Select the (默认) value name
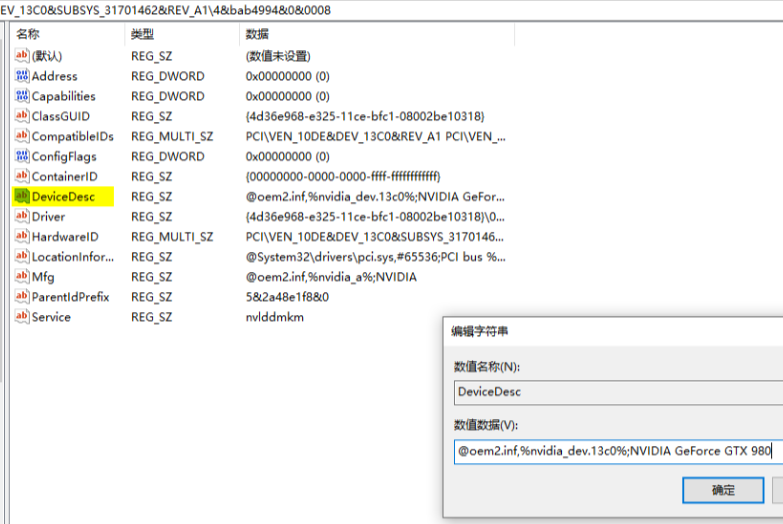783x524 pixels. (x=47, y=56)
